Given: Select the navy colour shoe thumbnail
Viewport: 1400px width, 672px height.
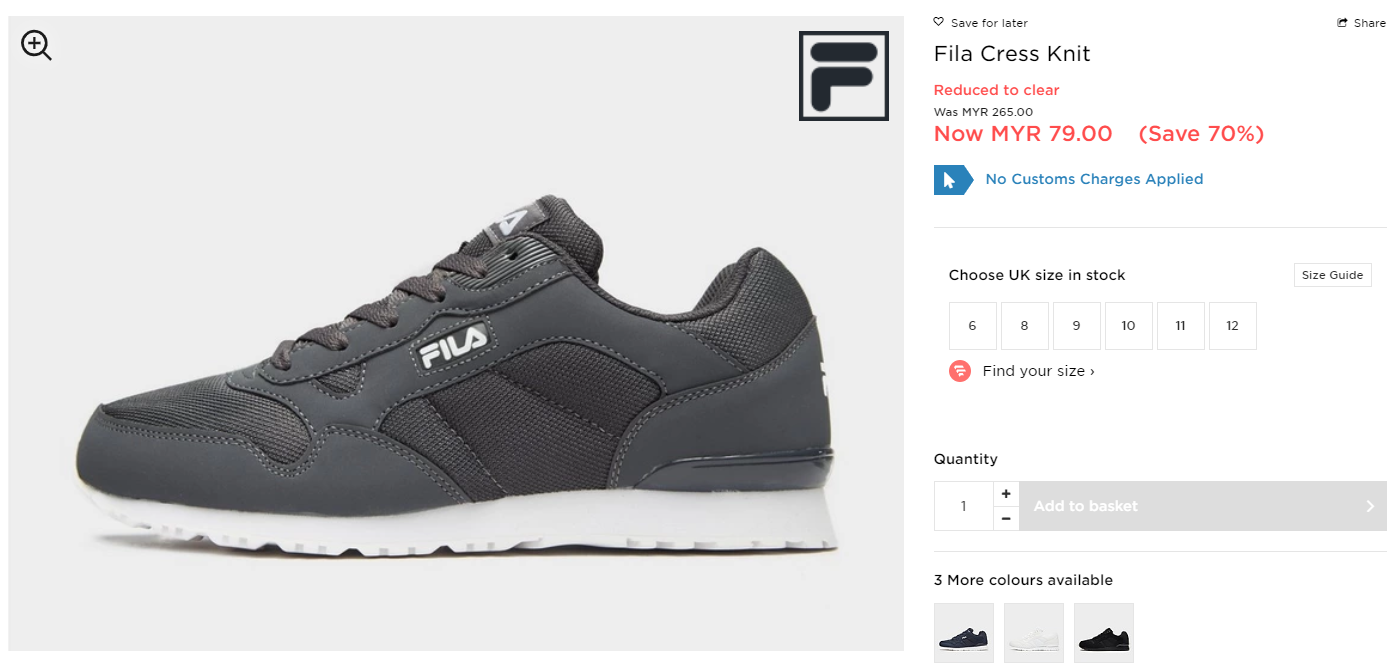Looking at the screenshot, I should 964,633.
